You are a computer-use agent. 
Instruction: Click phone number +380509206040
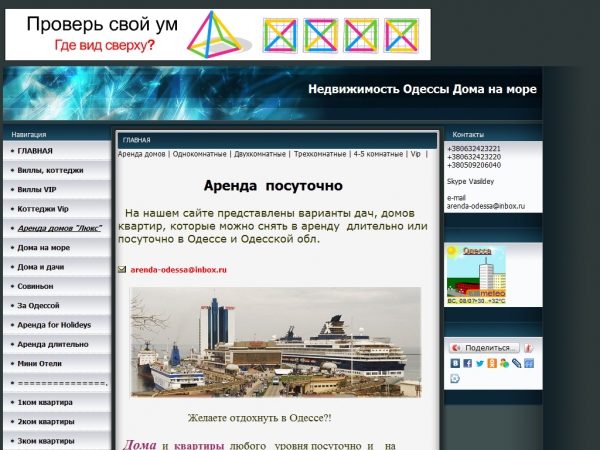(474, 165)
